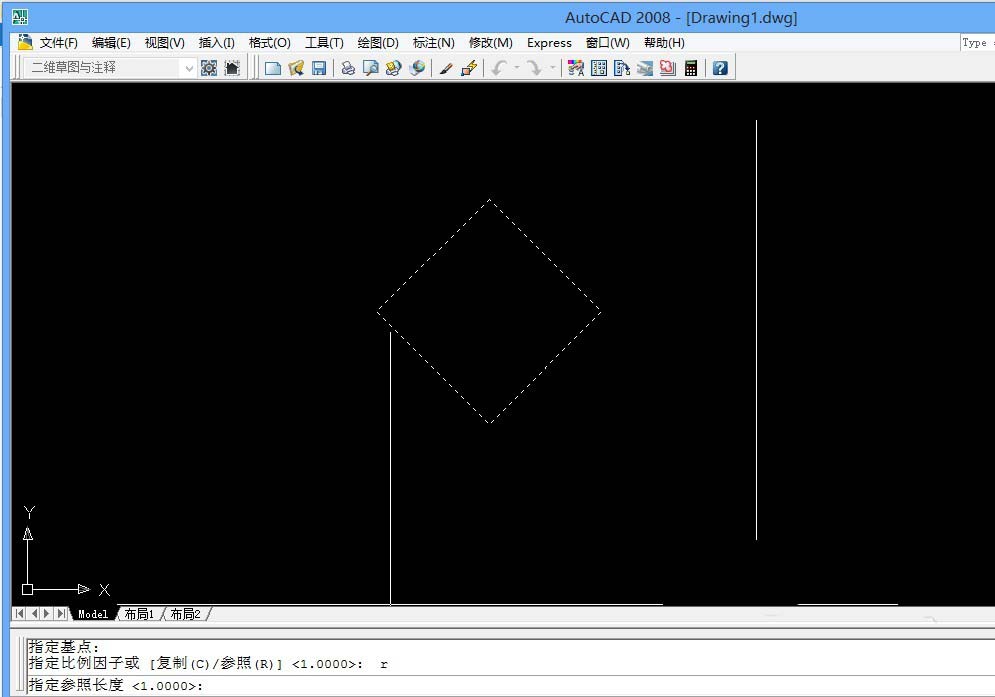Open the 帮助(H) menu
Screen dimensions: 995x697
[x=664, y=43]
